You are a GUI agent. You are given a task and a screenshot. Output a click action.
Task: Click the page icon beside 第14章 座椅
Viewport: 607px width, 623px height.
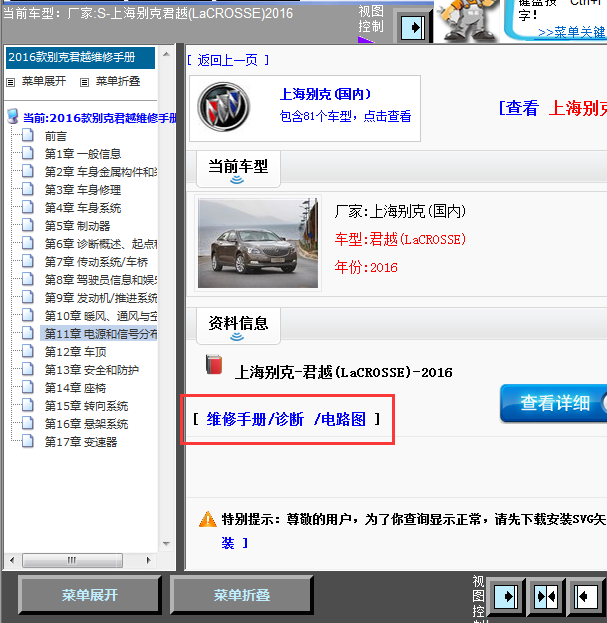[27, 387]
